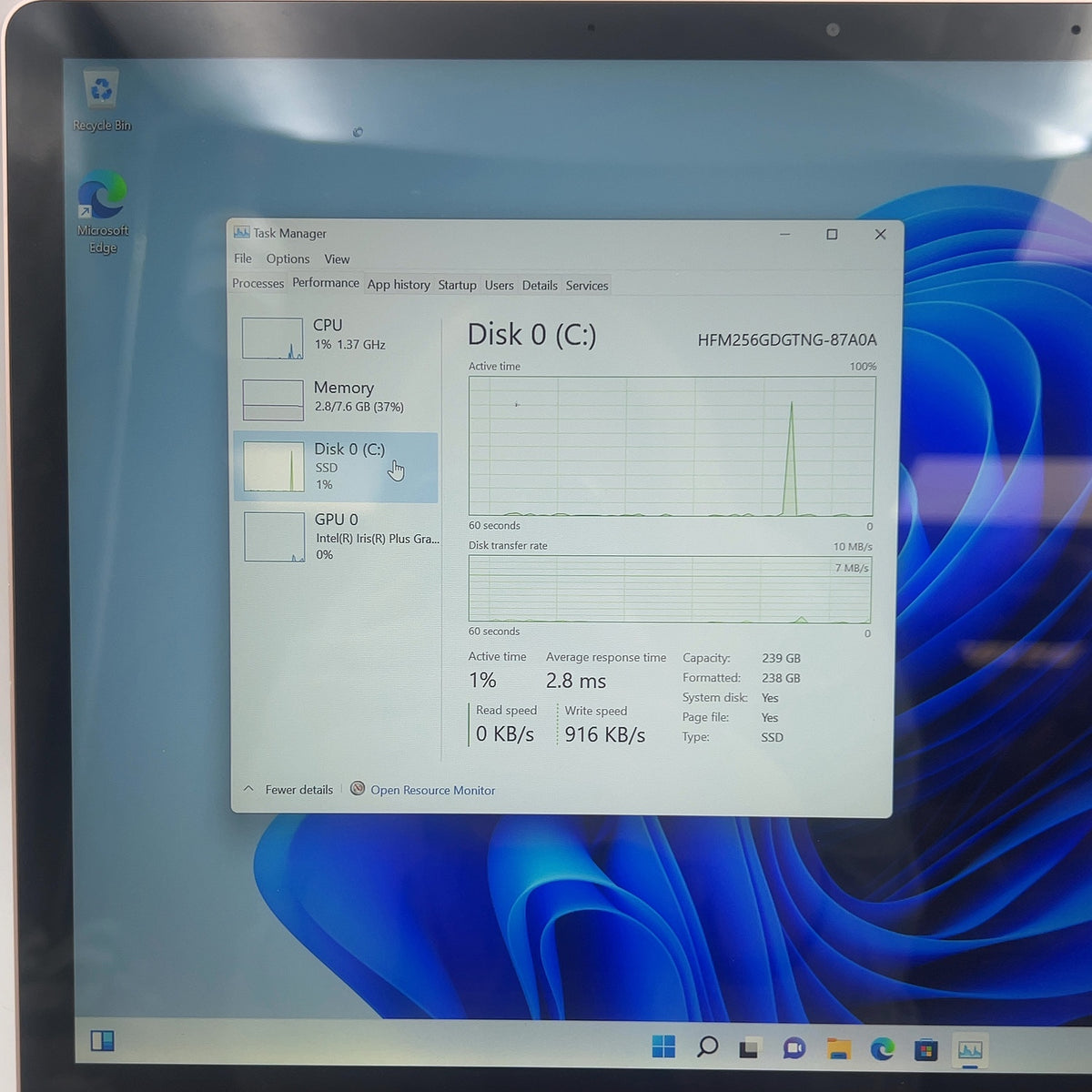Open Teams Chat from the taskbar
Viewport: 1092px width, 1092px height.
coord(794,1048)
